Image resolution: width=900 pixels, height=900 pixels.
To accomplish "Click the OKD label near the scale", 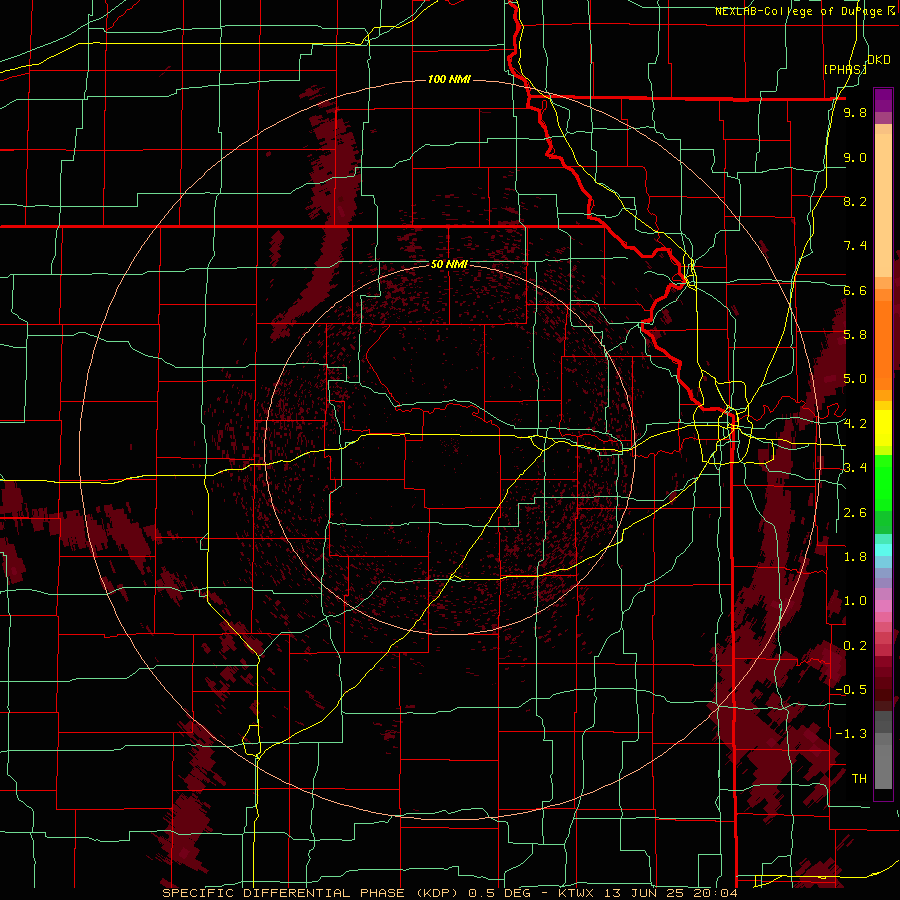I will pos(879,60).
